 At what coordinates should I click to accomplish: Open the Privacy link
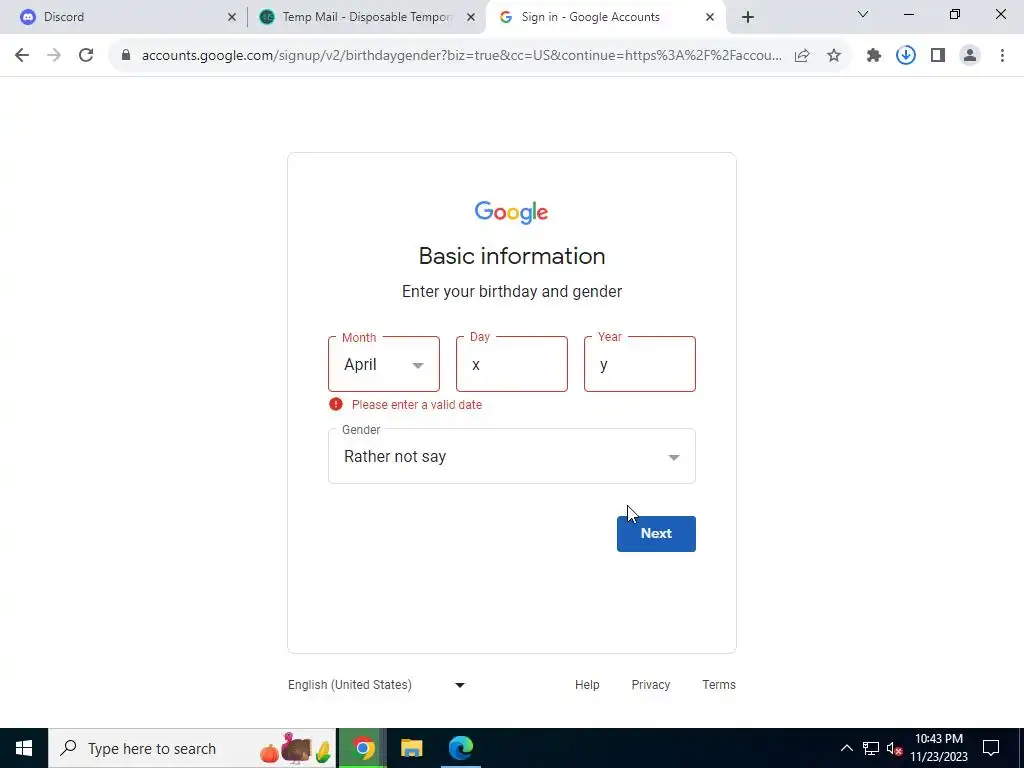coord(650,684)
